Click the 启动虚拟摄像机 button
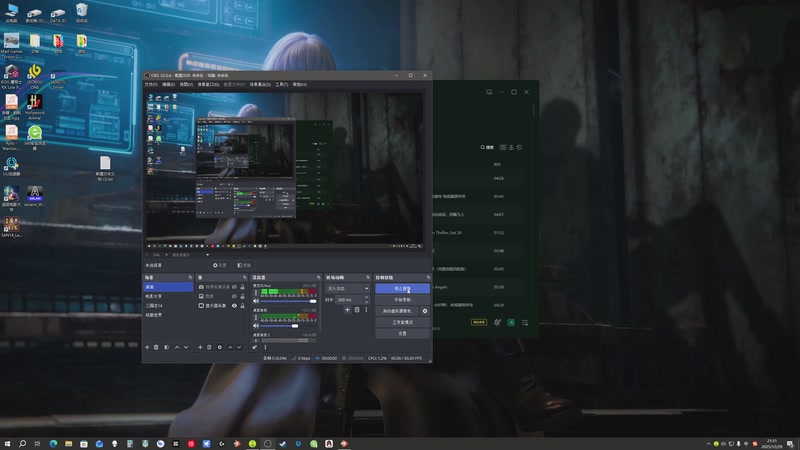Image resolution: width=800 pixels, height=450 pixels. 397,311
